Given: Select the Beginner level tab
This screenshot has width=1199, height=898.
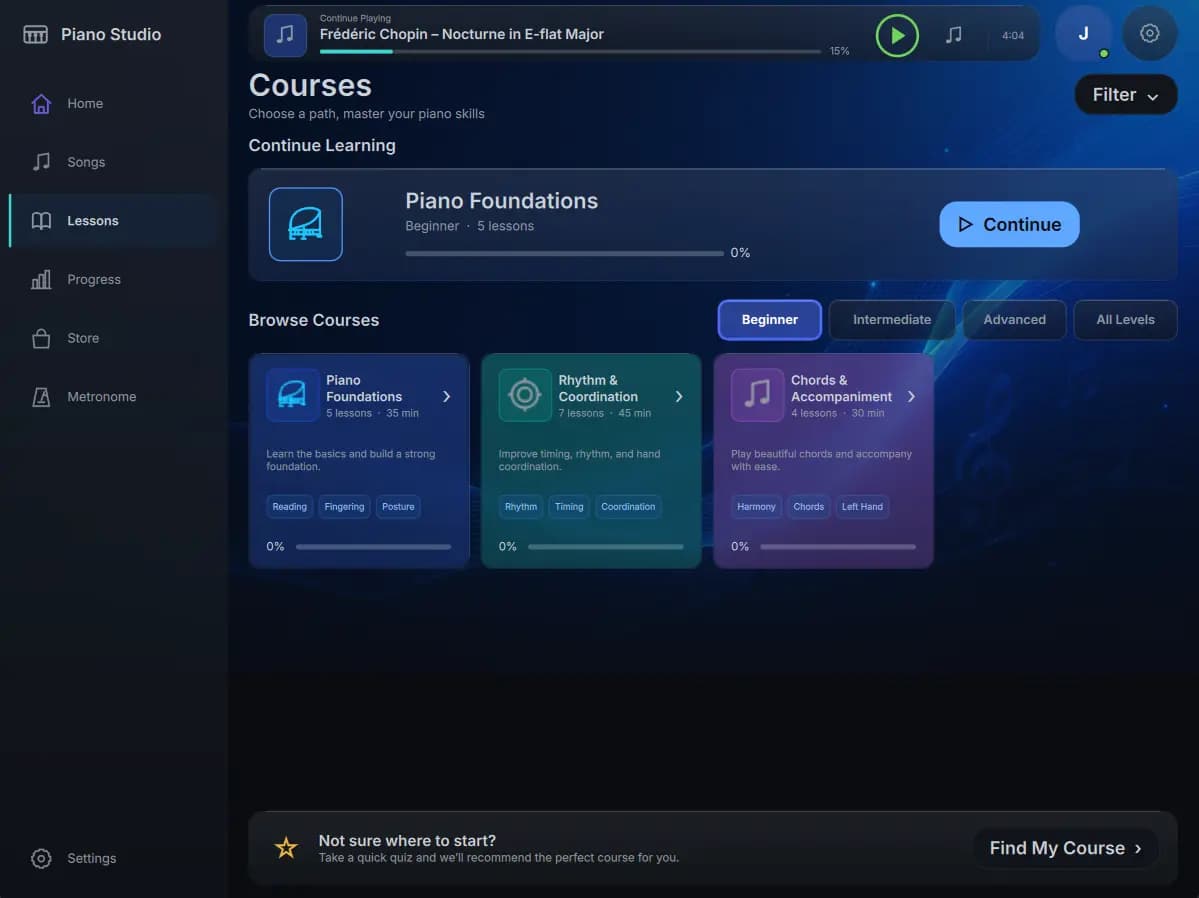Looking at the screenshot, I should pos(769,320).
